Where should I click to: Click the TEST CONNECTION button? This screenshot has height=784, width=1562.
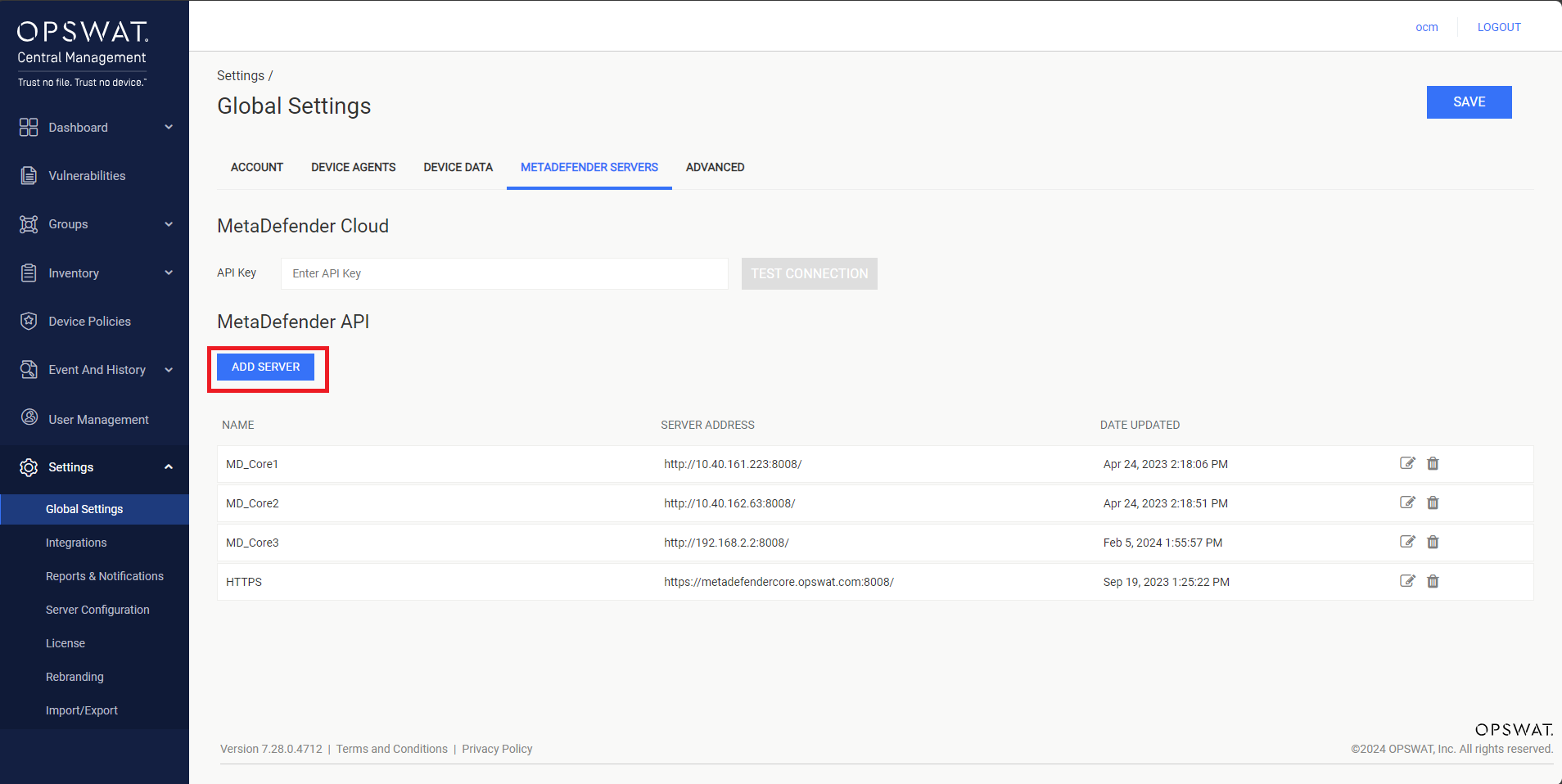tap(810, 273)
